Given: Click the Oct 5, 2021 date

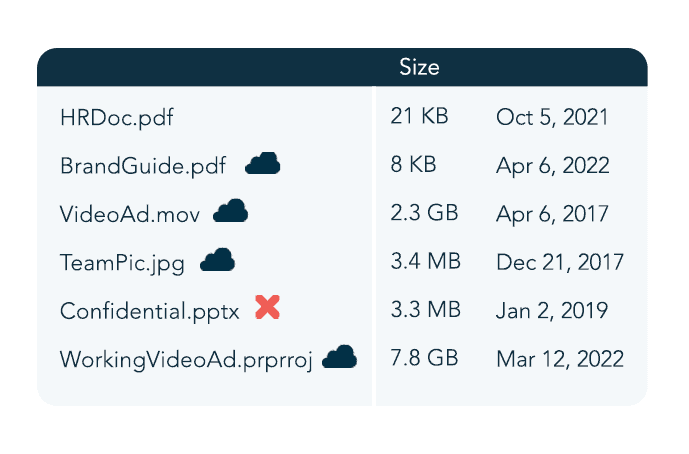Looking at the screenshot, I should point(553,117).
